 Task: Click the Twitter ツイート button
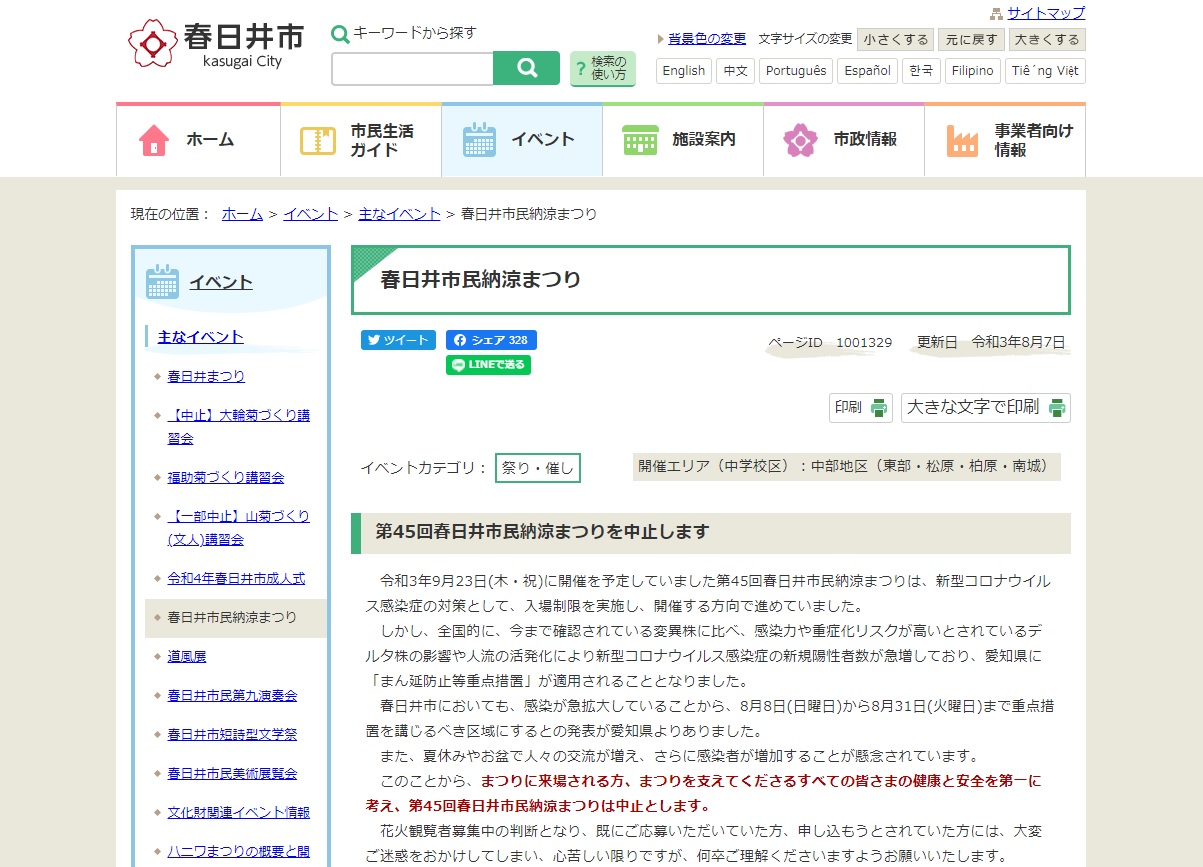point(398,340)
